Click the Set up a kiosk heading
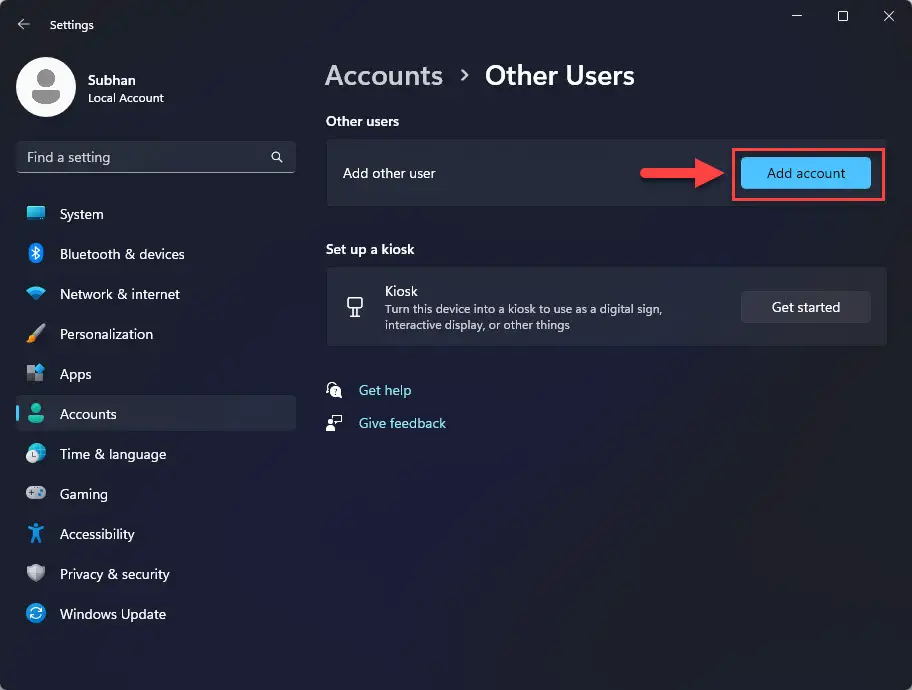This screenshot has width=912, height=690. [370, 249]
